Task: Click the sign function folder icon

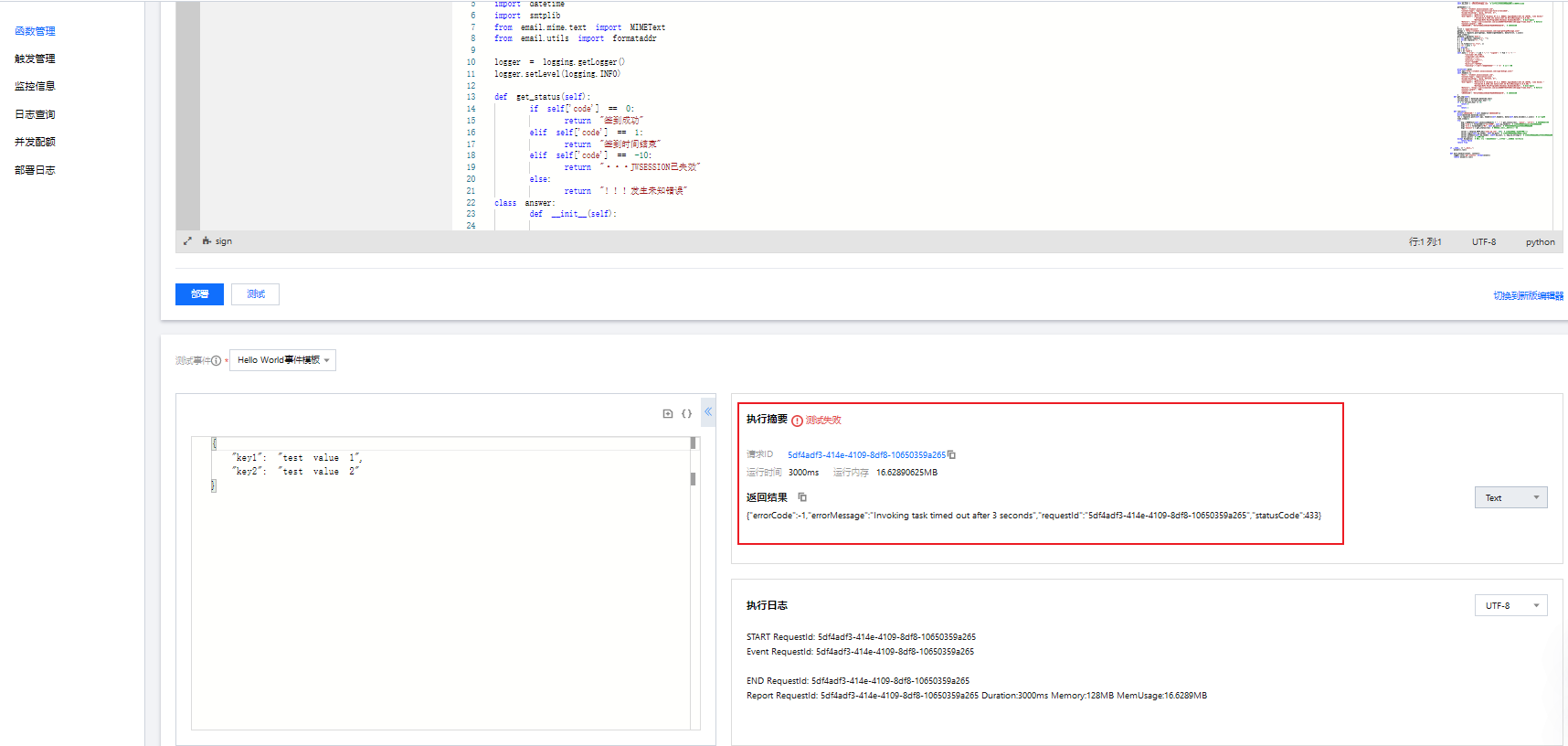Action: (207, 241)
